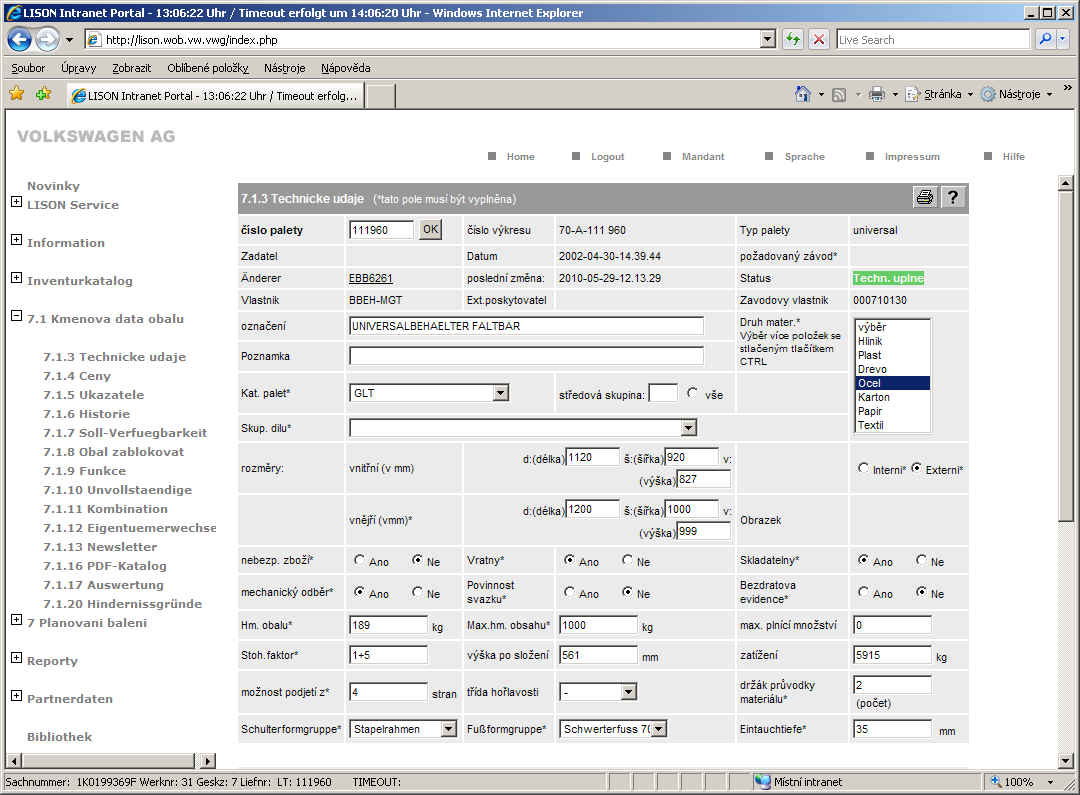Open the Stránka page menu
Screen dimensions: 1080x795
click(x=939, y=94)
